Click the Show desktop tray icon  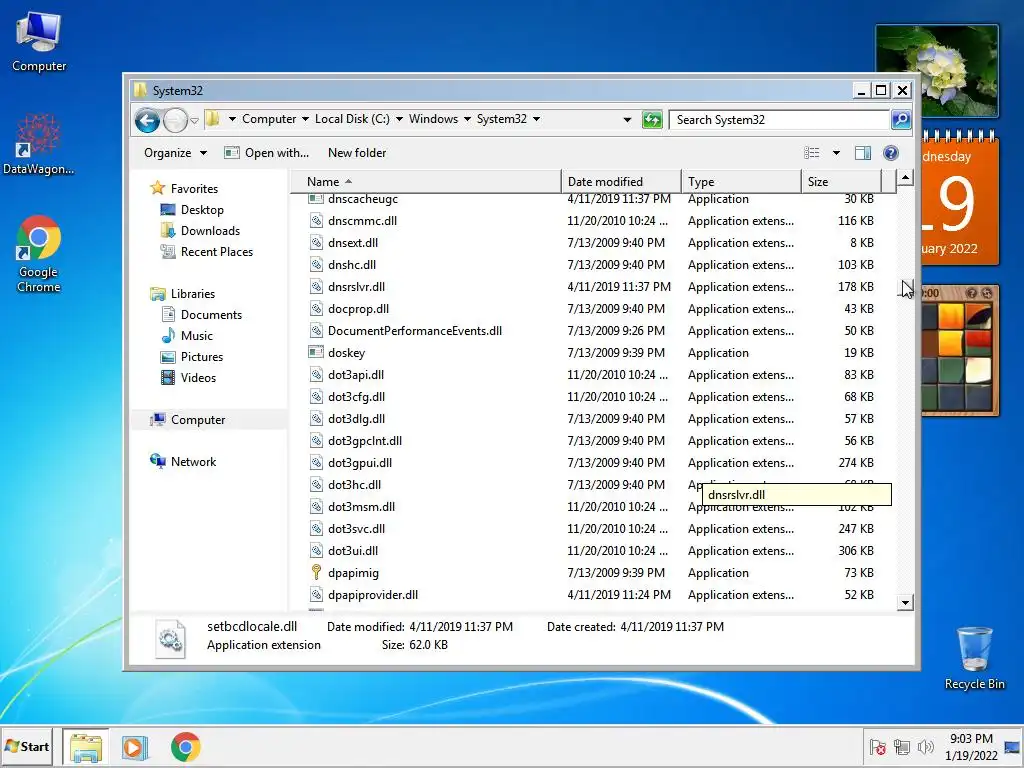tap(1013, 747)
